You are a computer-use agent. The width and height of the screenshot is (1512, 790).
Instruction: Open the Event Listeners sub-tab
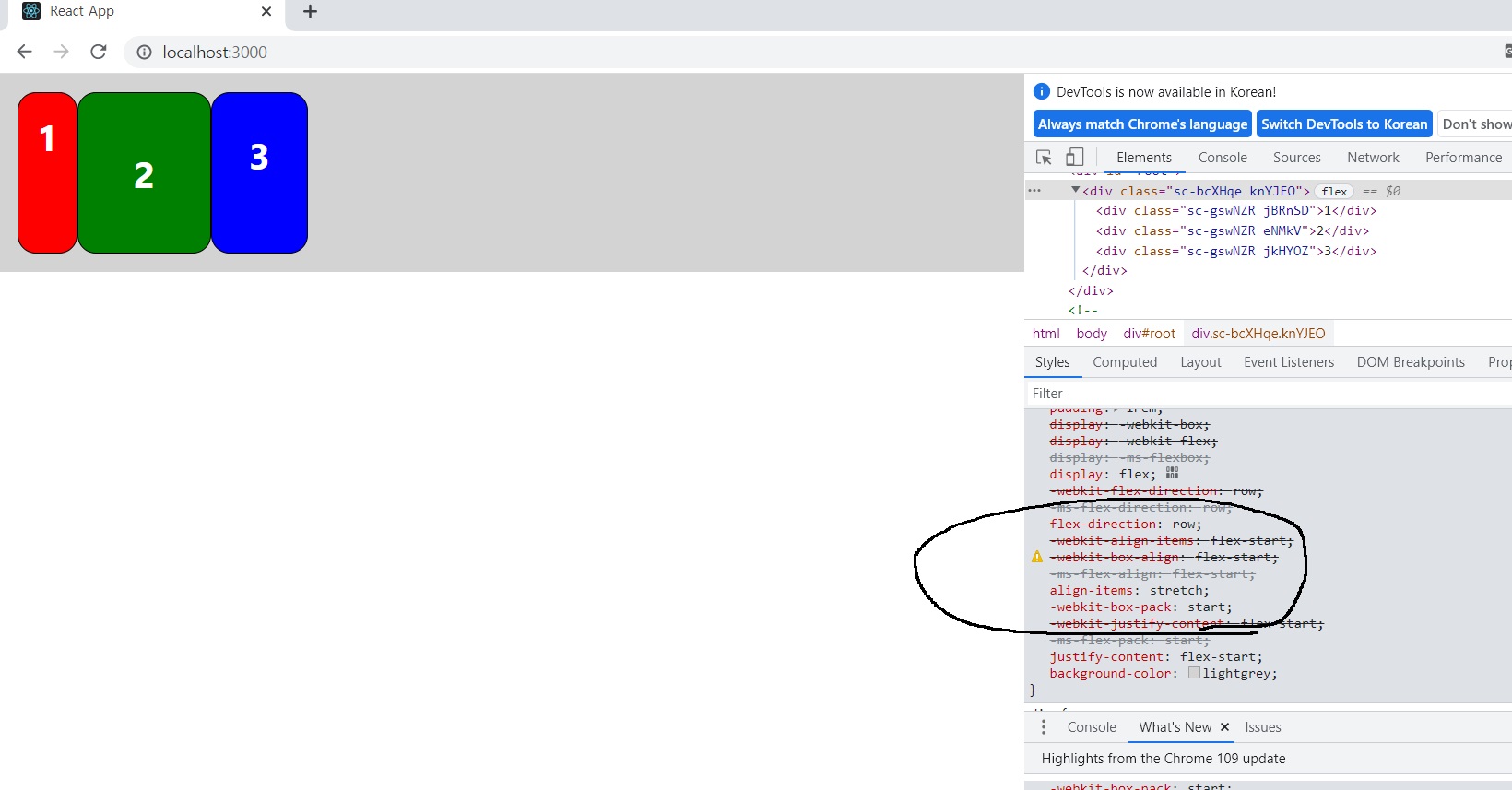(x=1289, y=362)
